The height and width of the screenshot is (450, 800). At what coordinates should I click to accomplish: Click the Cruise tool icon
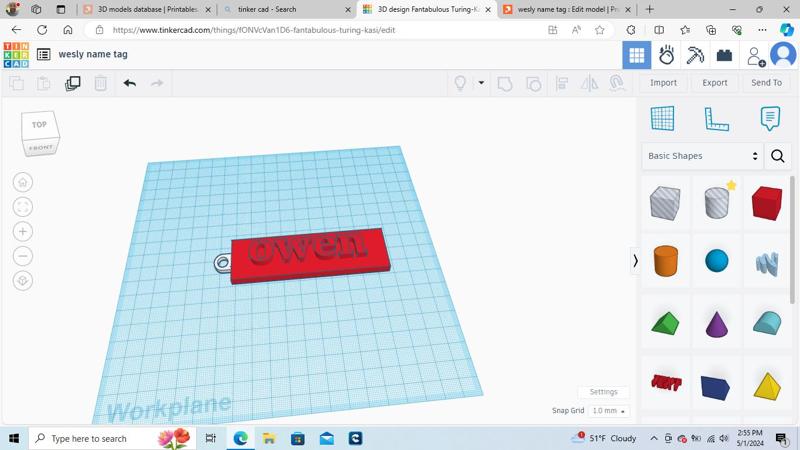tap(617, 83)
